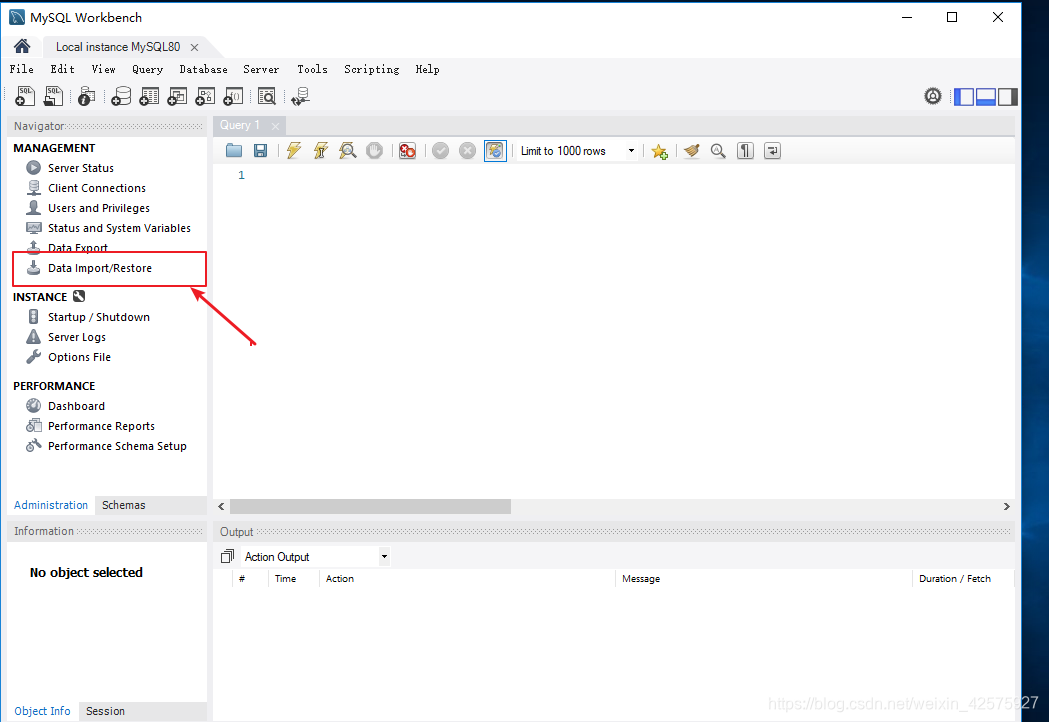Image resolution: width=1049 pixels, height=722 pixels.
Task: Commit transaction checkmark icon
Action: (x=440, y=151)
